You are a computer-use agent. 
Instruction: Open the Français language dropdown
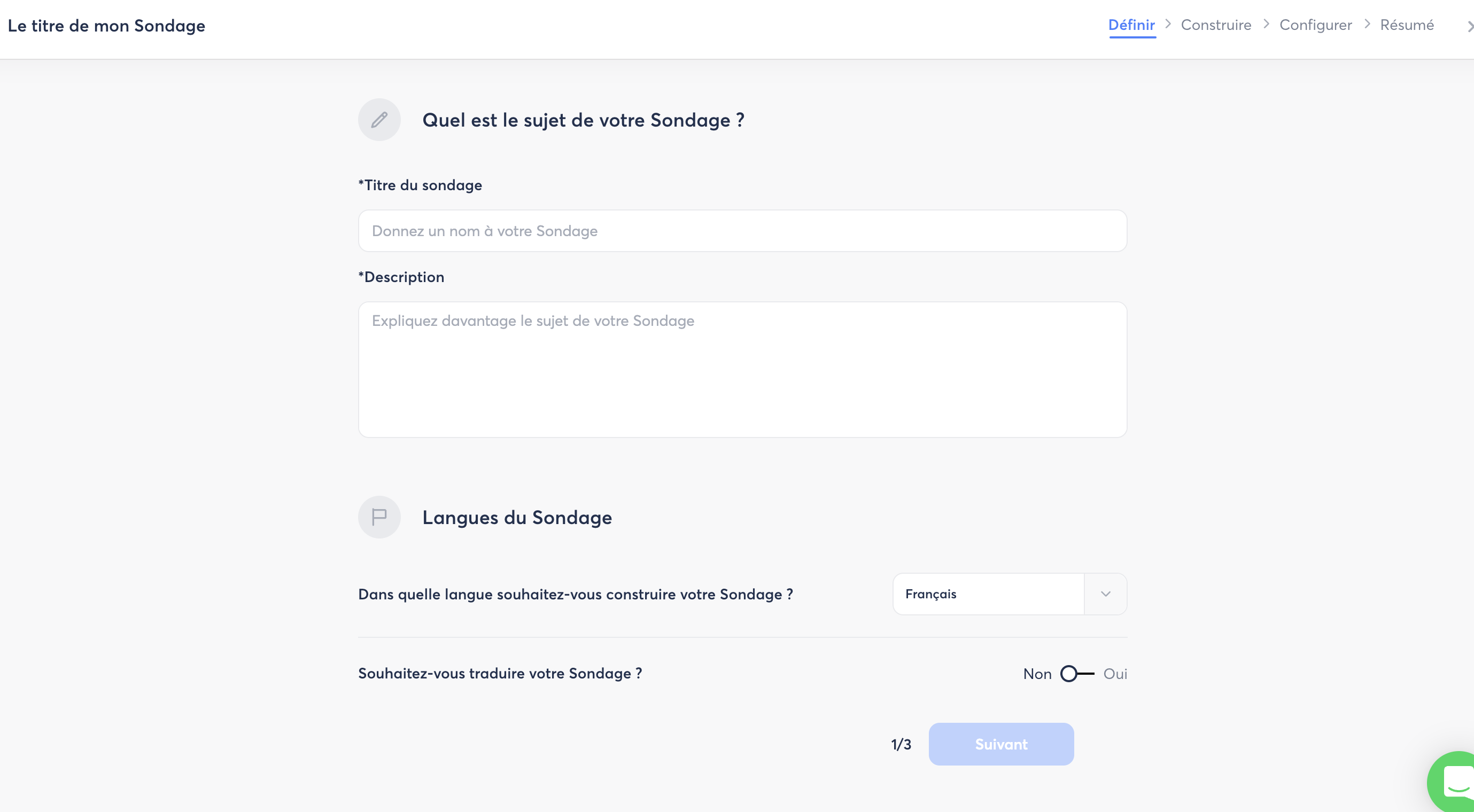[988, 594]
